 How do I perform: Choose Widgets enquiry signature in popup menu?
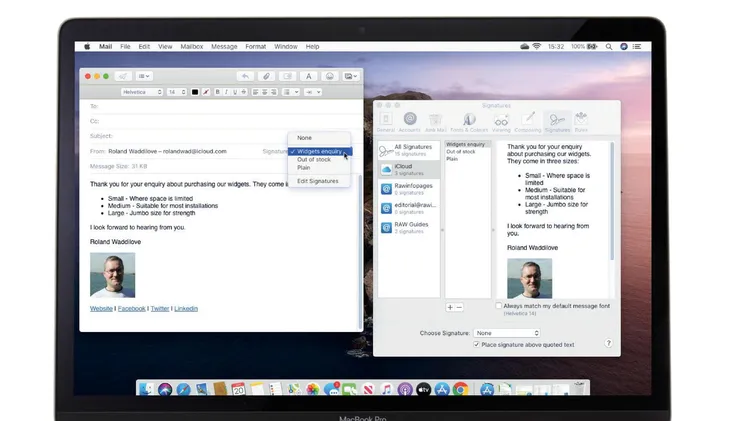(320, 151)
